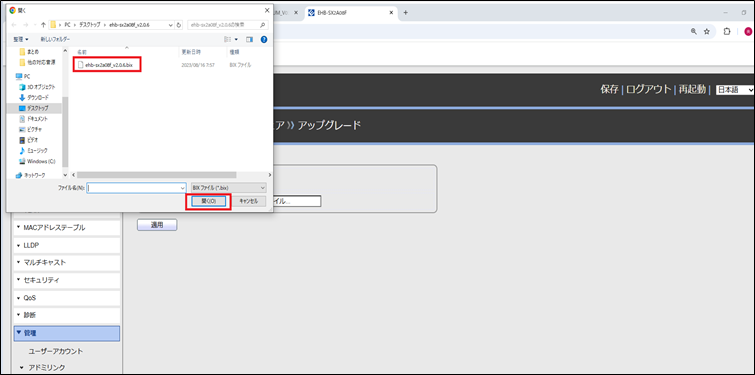This screenshot has height=375, width=755.
Task: Click the 開く(O) open button
Action: 208,201
